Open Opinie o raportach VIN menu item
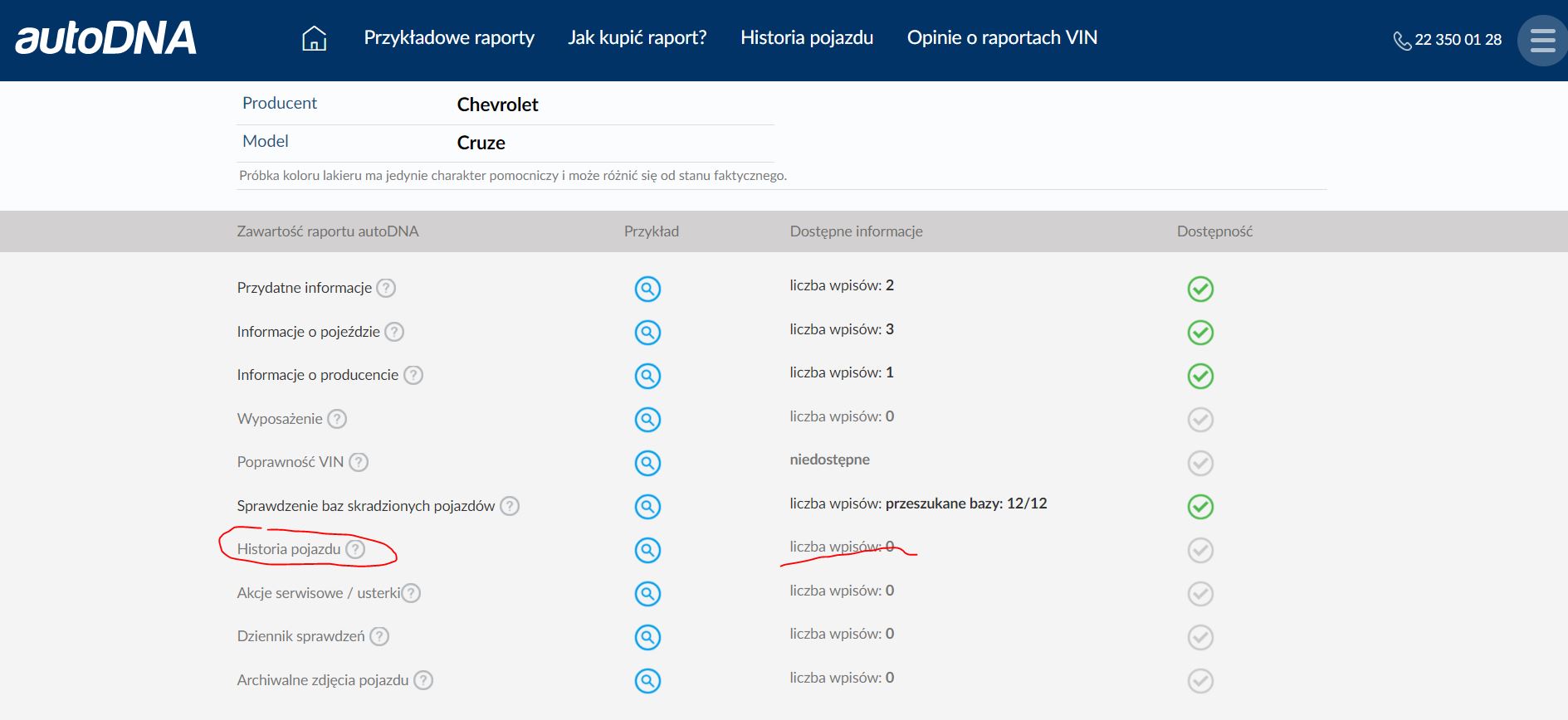The image size is (1568, 720). (1002, 38)
